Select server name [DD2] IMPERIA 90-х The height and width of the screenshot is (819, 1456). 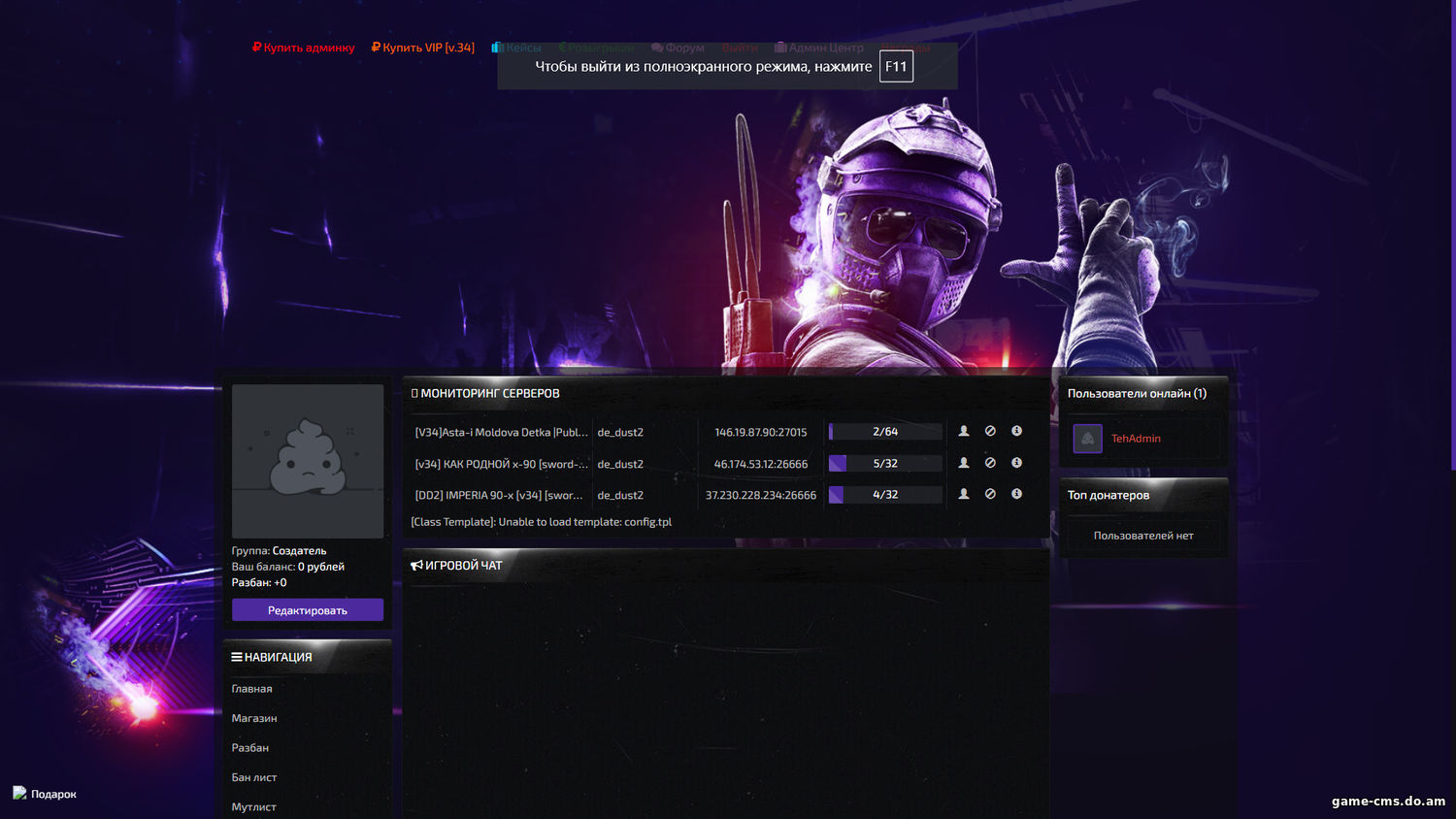pos(499,495)
